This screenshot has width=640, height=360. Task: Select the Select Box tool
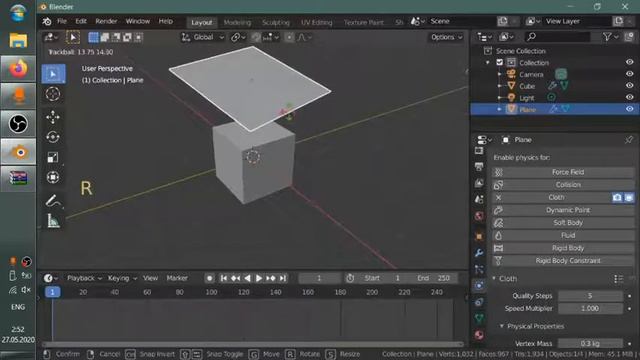[53, 74]
